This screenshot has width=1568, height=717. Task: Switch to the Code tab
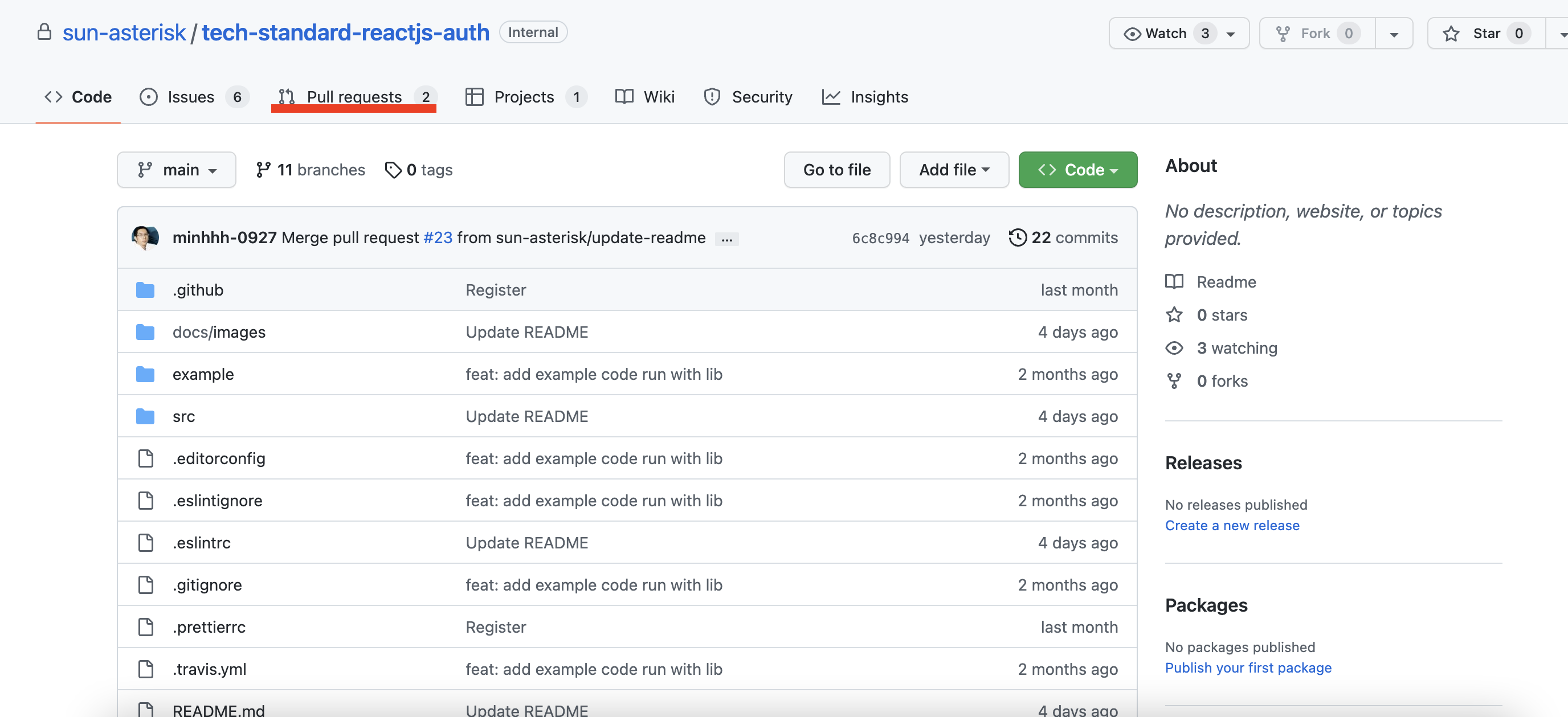[x=78, y=97]
